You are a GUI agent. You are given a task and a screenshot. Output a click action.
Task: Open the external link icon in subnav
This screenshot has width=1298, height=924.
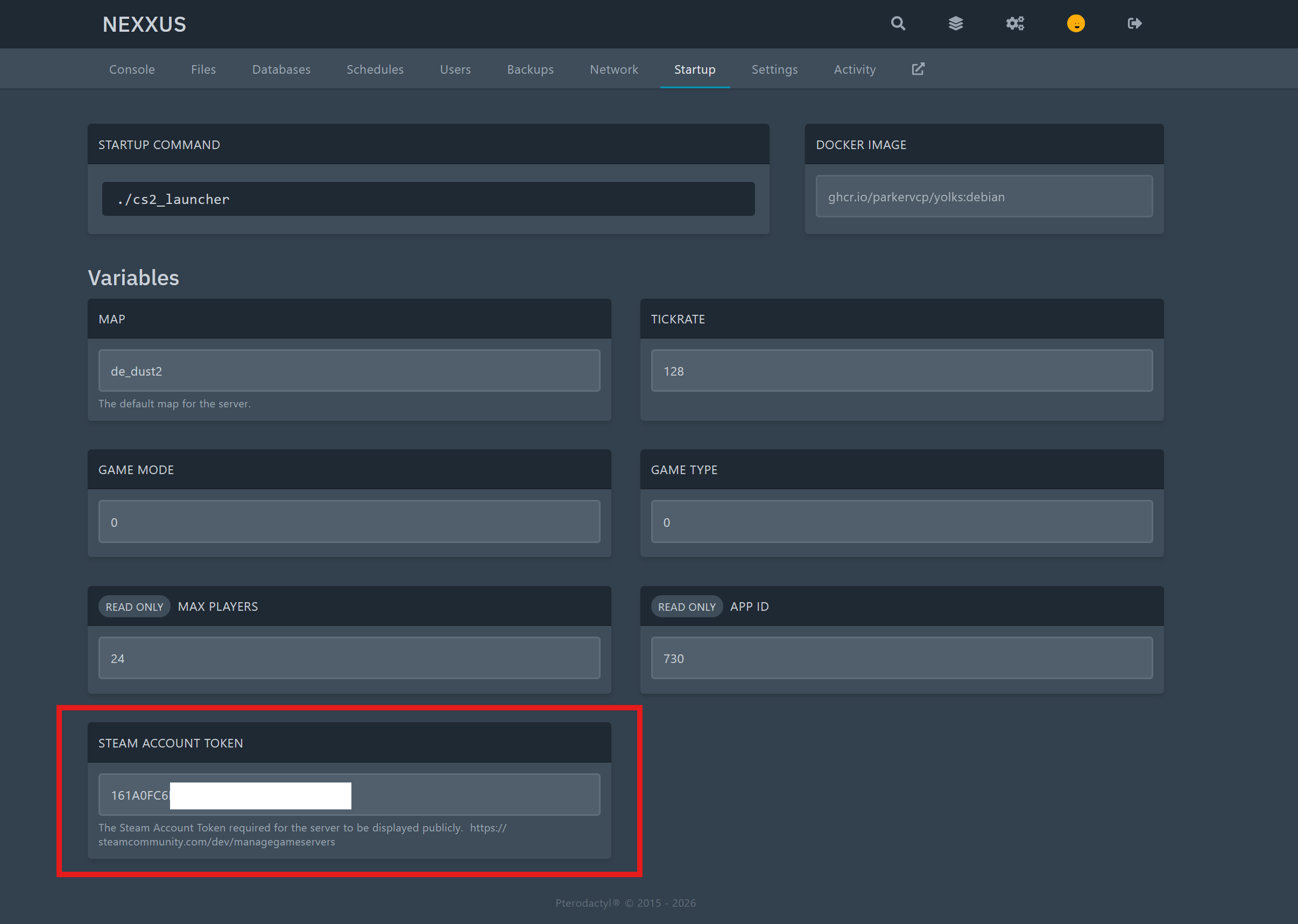(x=918, y=69)
